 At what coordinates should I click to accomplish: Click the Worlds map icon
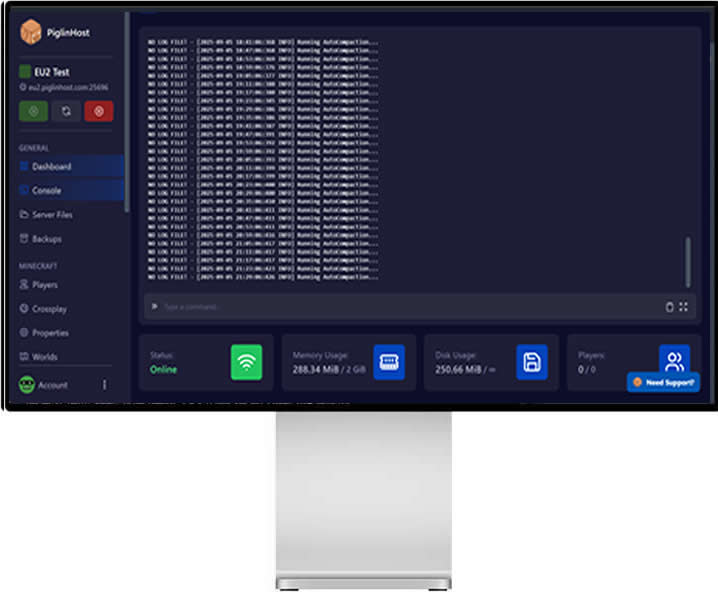(24, 357)
